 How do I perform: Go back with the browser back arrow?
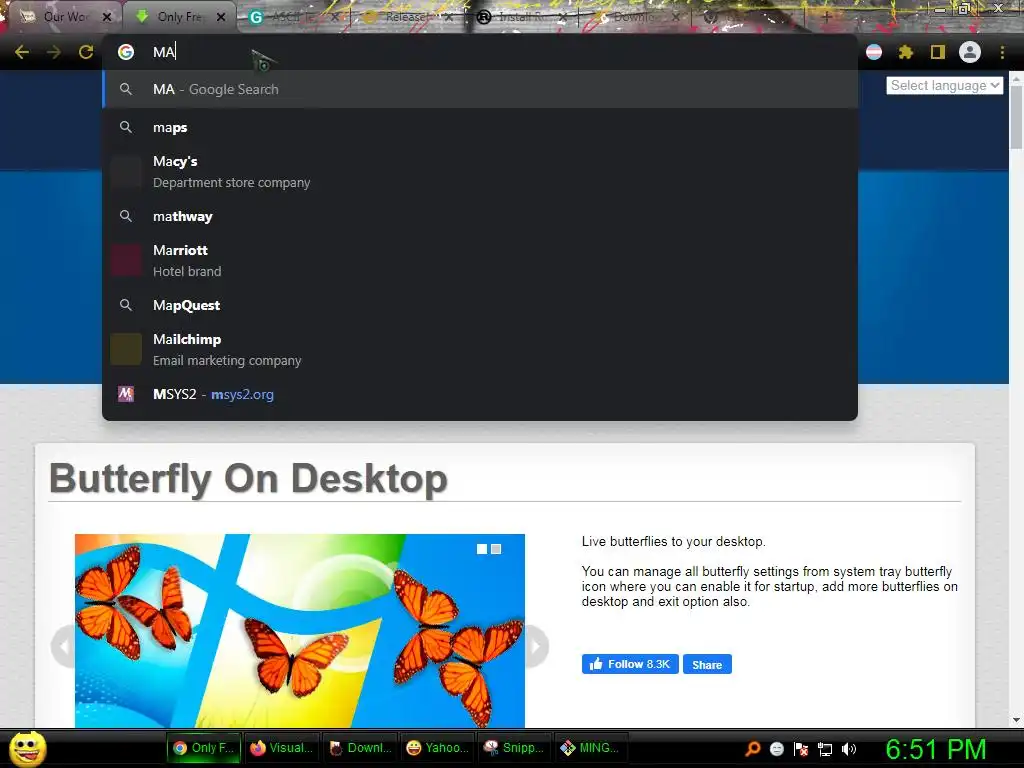coord(22,52)
